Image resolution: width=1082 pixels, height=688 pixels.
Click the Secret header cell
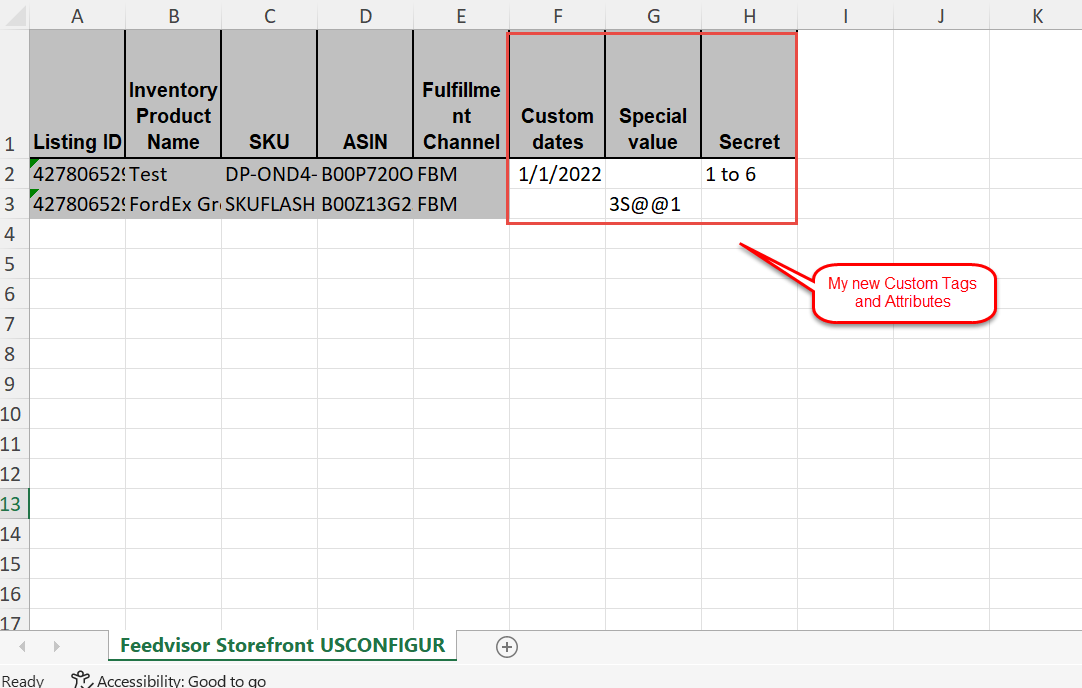coord(749,94)
